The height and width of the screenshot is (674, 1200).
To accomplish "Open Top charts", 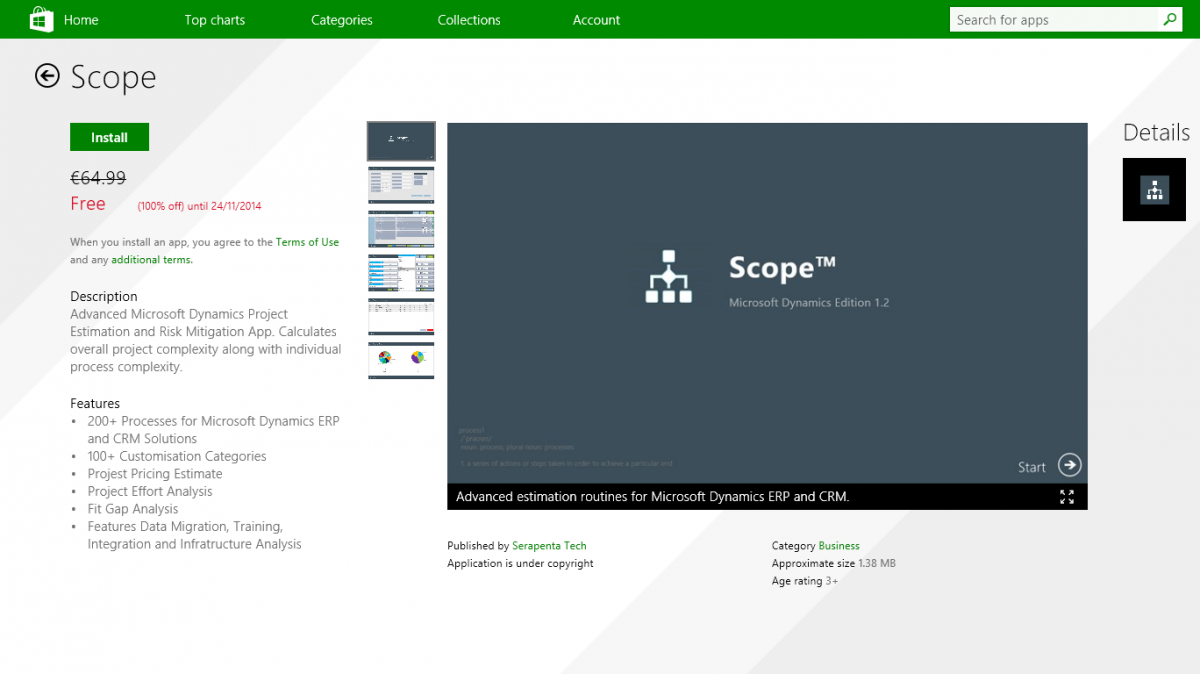I will (214, 20).
